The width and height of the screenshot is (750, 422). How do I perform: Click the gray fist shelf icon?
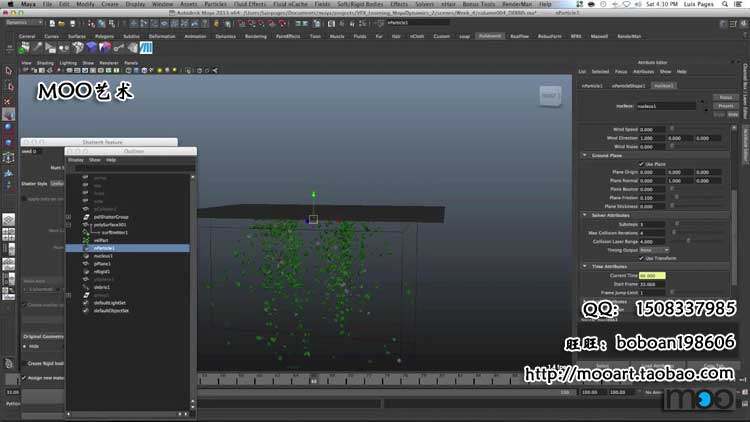point(78,48)
